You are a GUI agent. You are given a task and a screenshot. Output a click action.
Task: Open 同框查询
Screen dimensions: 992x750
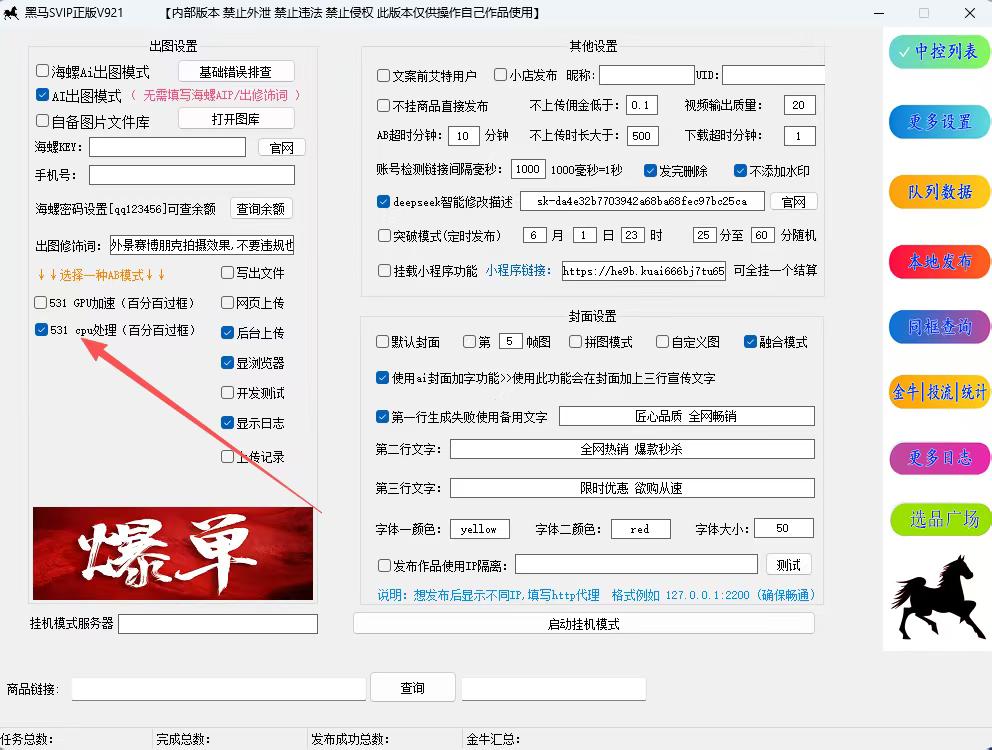coord(939,327)
